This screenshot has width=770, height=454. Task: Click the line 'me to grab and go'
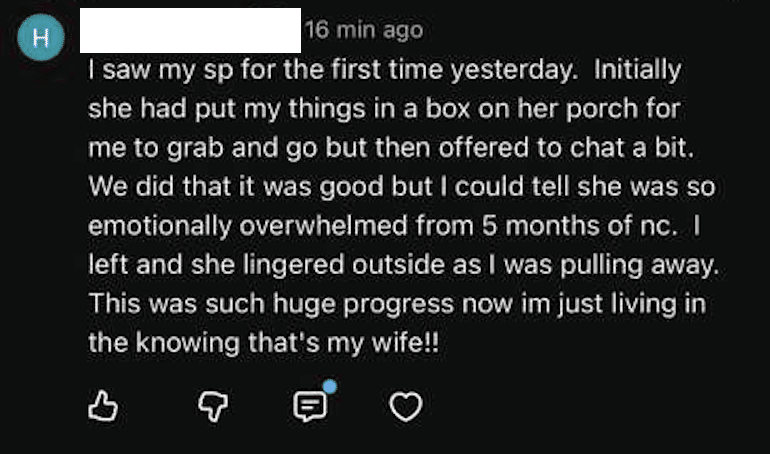click(391, 148)
